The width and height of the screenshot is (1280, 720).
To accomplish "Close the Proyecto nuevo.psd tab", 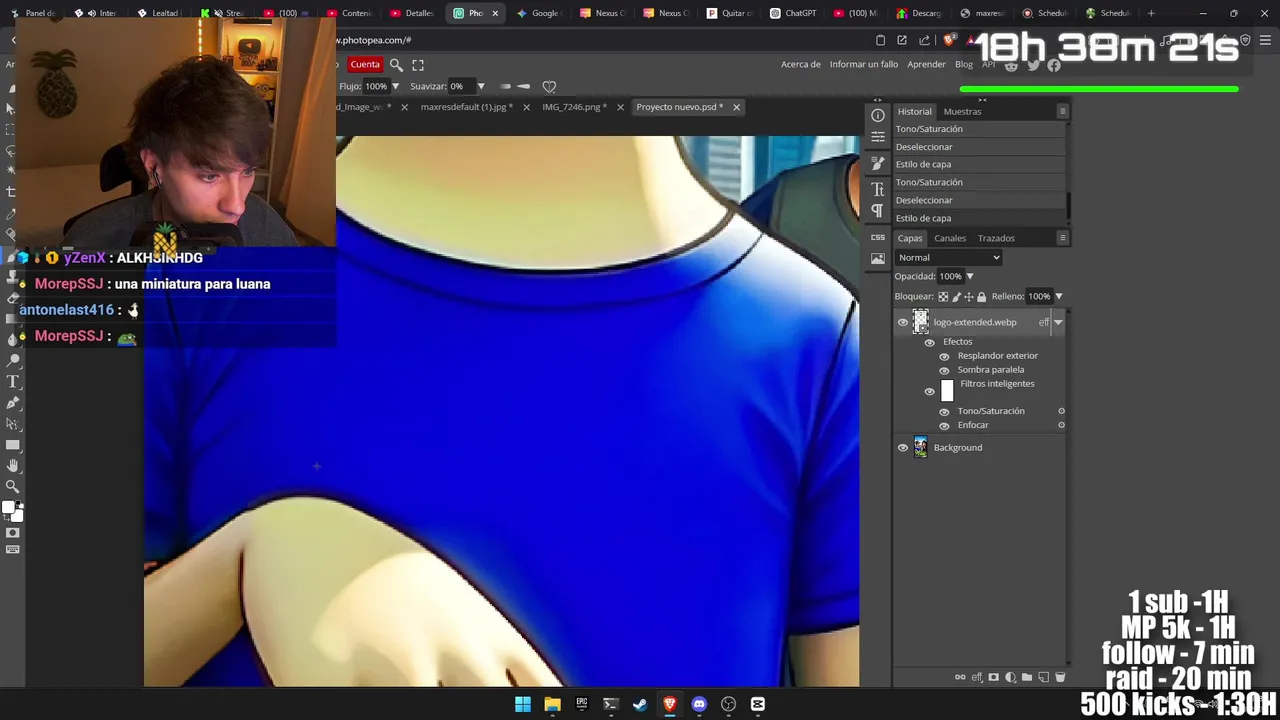I will click(x=736, y=107).
